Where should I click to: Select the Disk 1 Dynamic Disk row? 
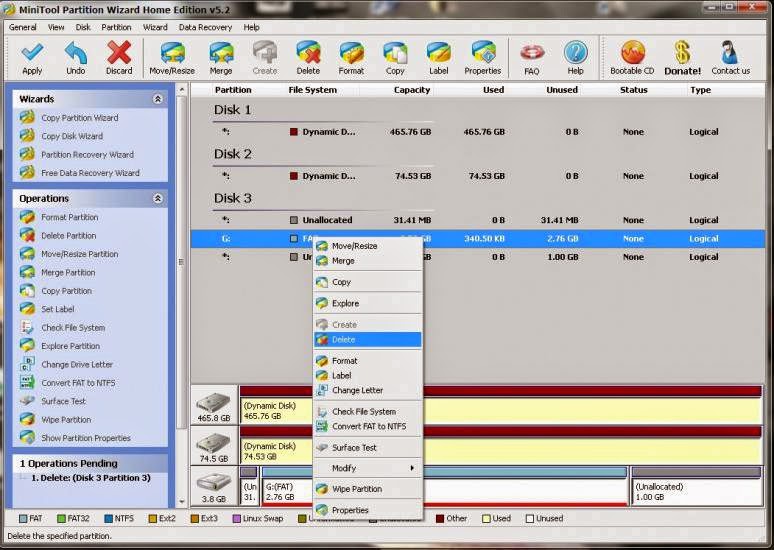tap(478, 132)
